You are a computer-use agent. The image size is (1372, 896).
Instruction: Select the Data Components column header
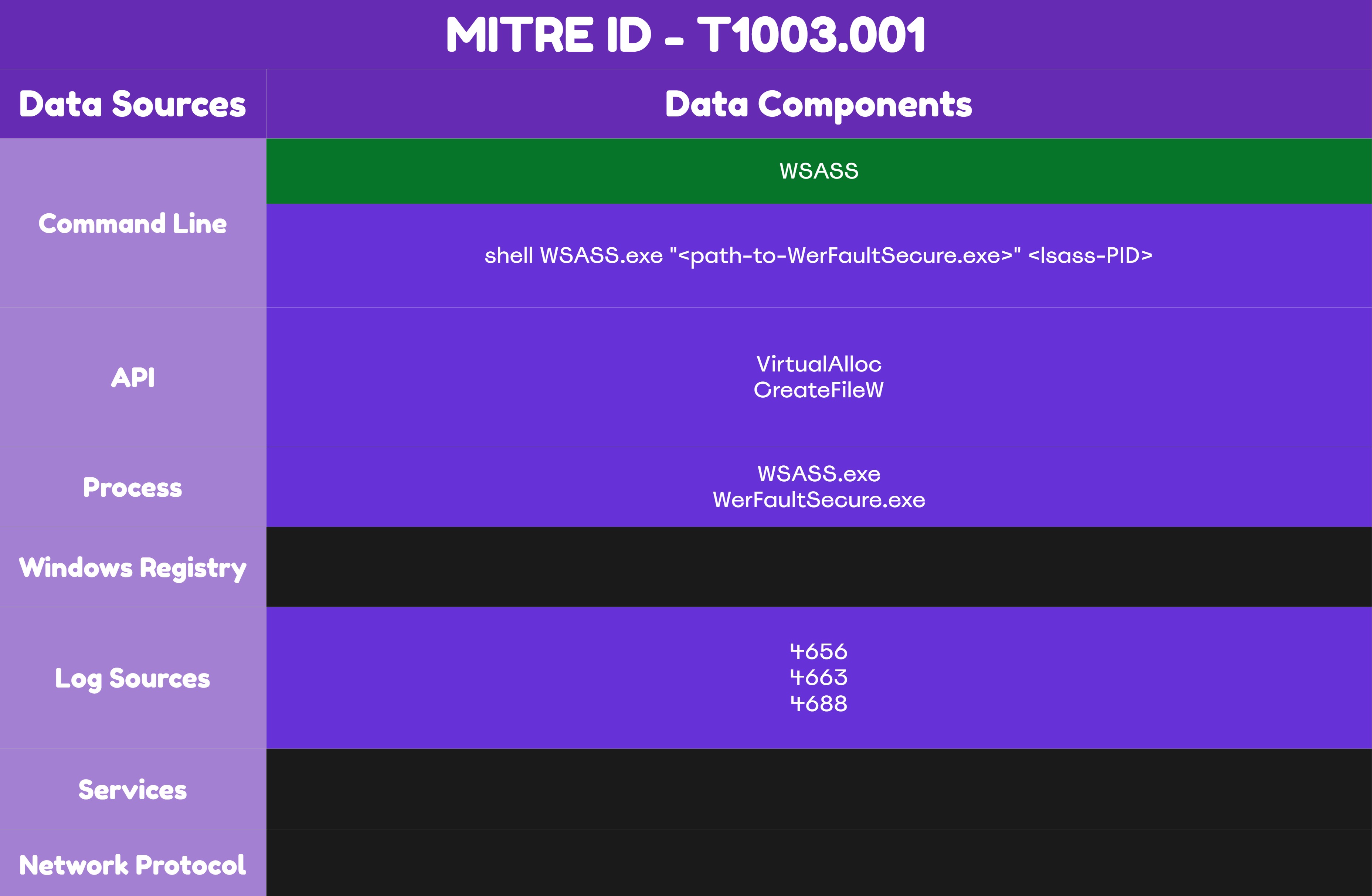point(819,104)
